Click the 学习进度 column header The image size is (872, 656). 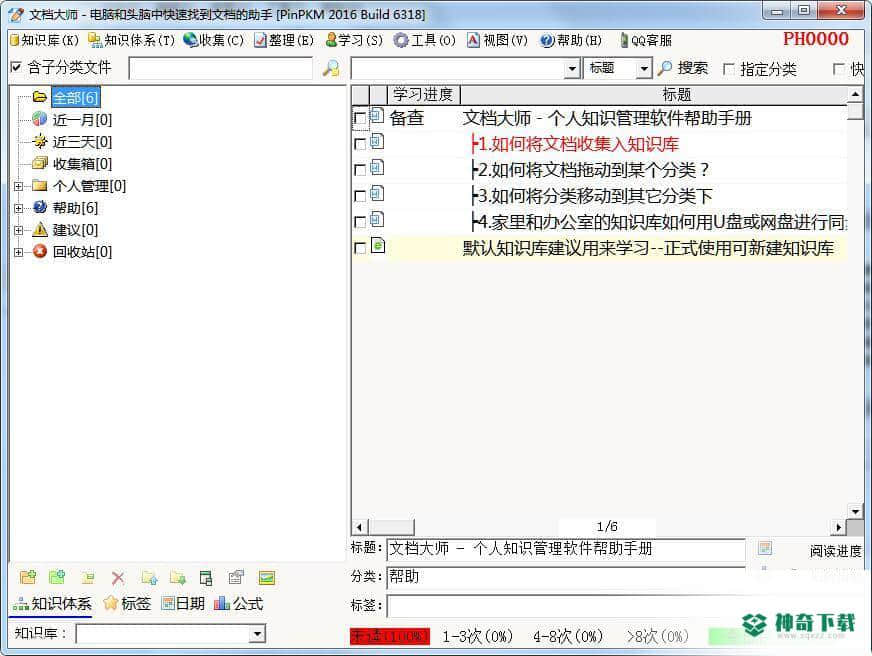pyautogui.click(x=423, y=95)
